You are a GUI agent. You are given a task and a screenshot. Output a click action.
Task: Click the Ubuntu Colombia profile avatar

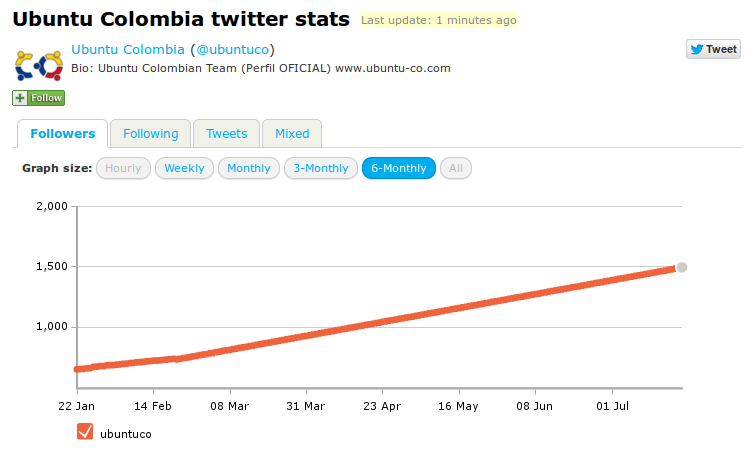(39, 65)
